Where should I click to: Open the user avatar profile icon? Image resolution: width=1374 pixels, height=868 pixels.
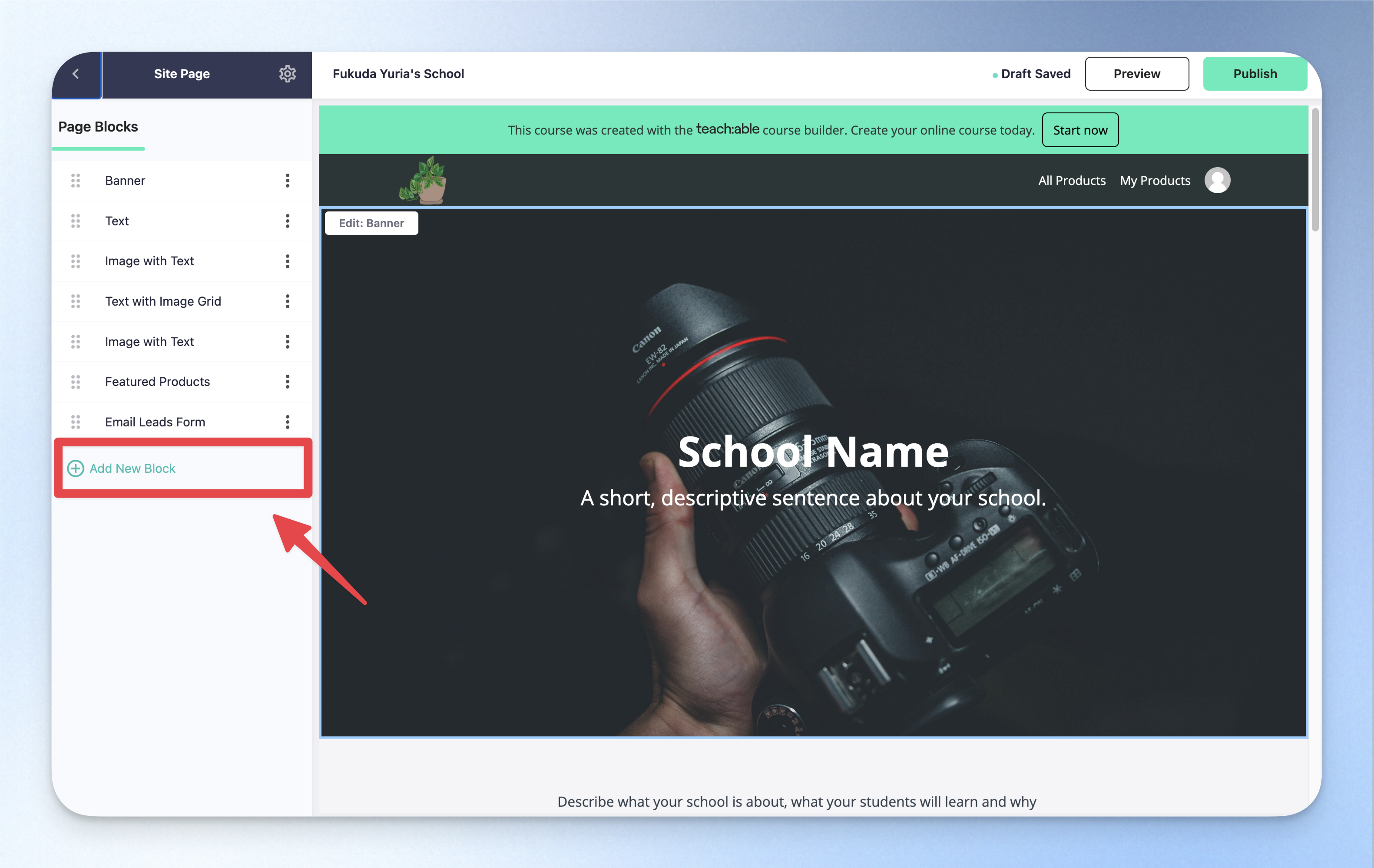[x=1217, y=180]
